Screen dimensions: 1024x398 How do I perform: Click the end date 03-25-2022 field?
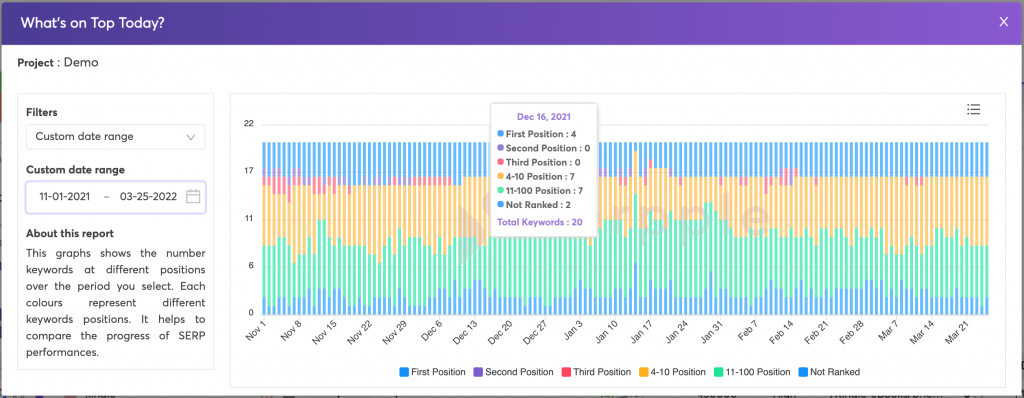point(148,196)
